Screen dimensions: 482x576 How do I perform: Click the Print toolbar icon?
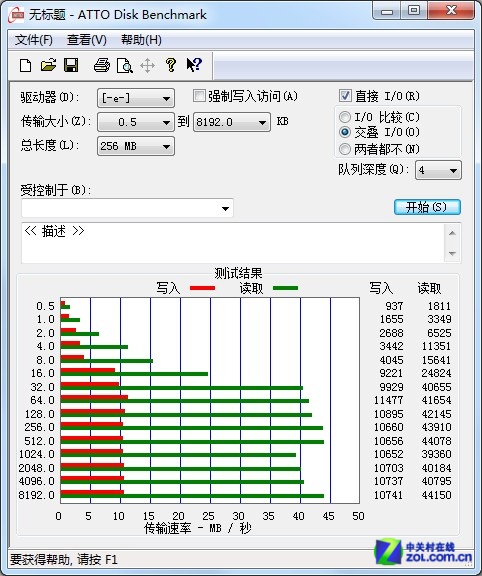pyautogui.click(x=102, y=65)
